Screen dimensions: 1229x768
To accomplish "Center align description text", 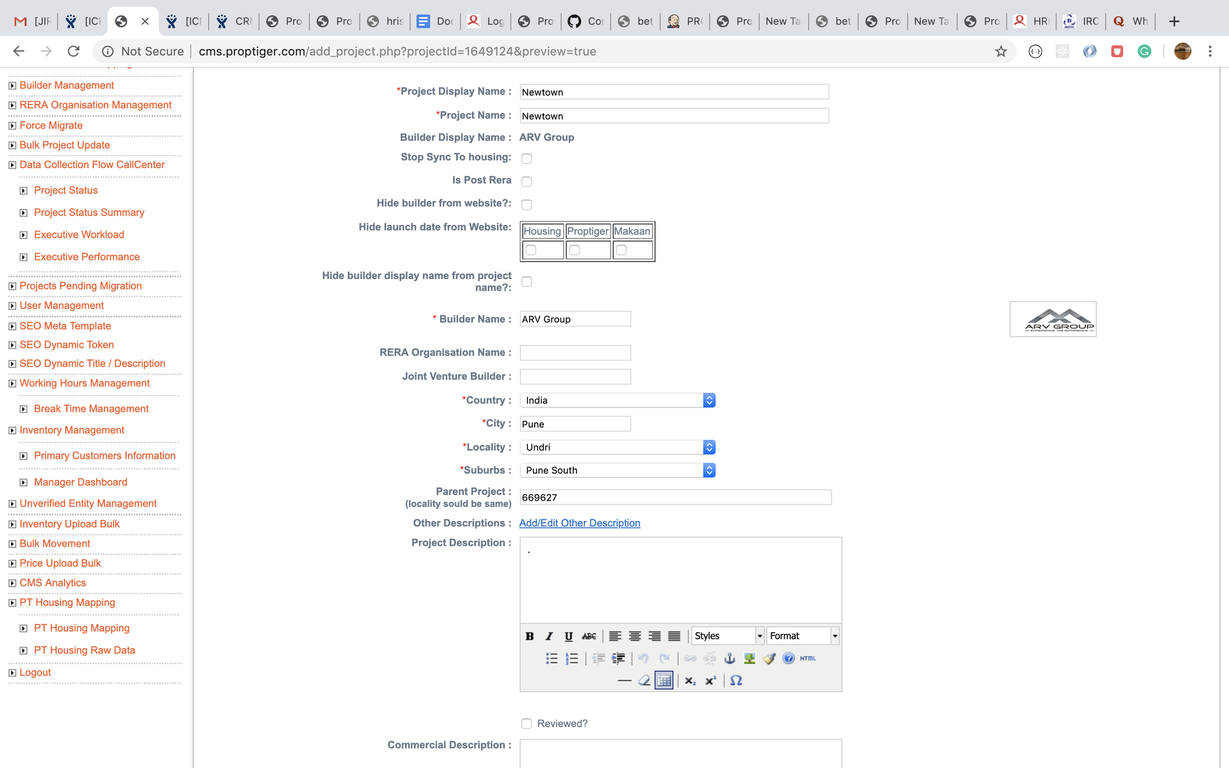I will point(635,636).
